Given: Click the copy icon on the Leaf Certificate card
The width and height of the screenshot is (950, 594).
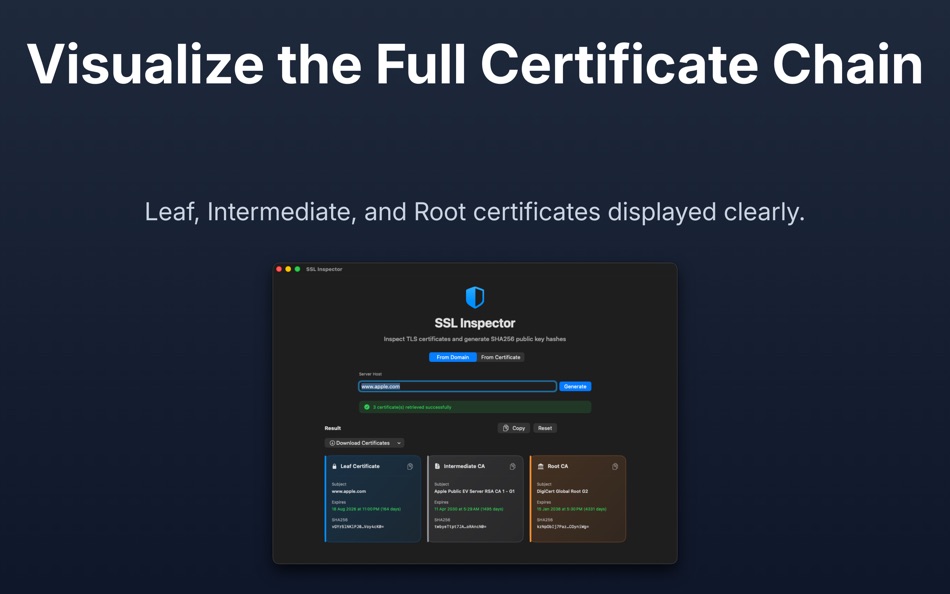Looking at the screenshot, I should tap(409, 466).
